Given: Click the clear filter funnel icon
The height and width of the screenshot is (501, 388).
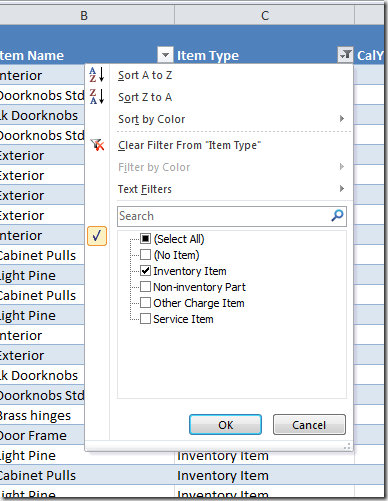Looking at the screenshot, I should [x=97, y=145].
